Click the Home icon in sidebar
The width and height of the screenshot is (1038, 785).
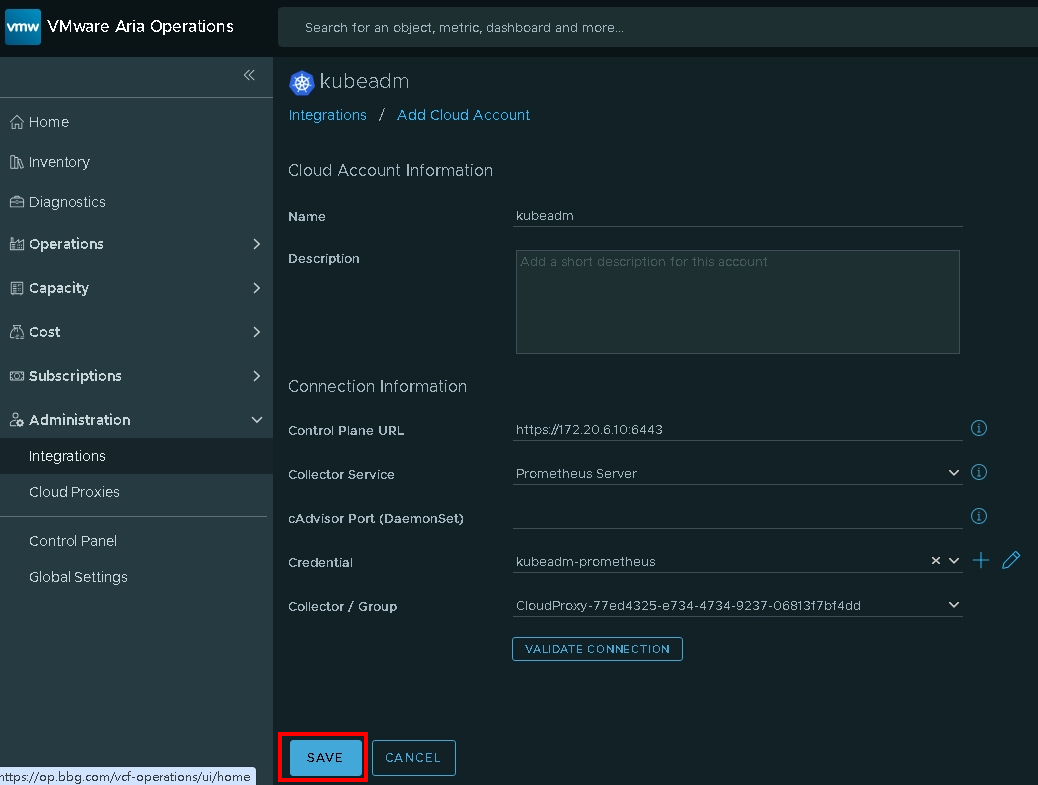17,122
